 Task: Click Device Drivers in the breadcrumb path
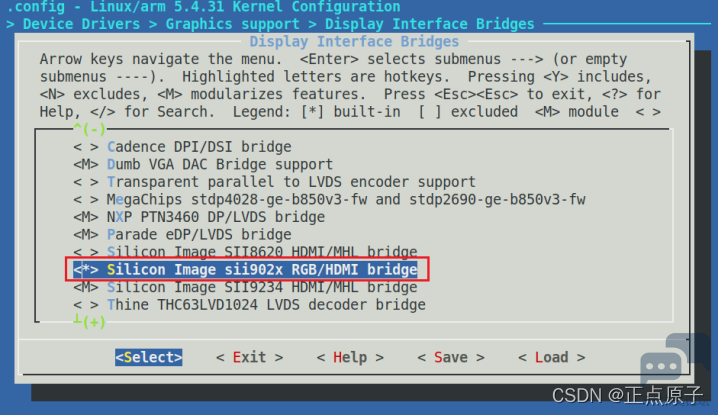click(x=82, y=24)
